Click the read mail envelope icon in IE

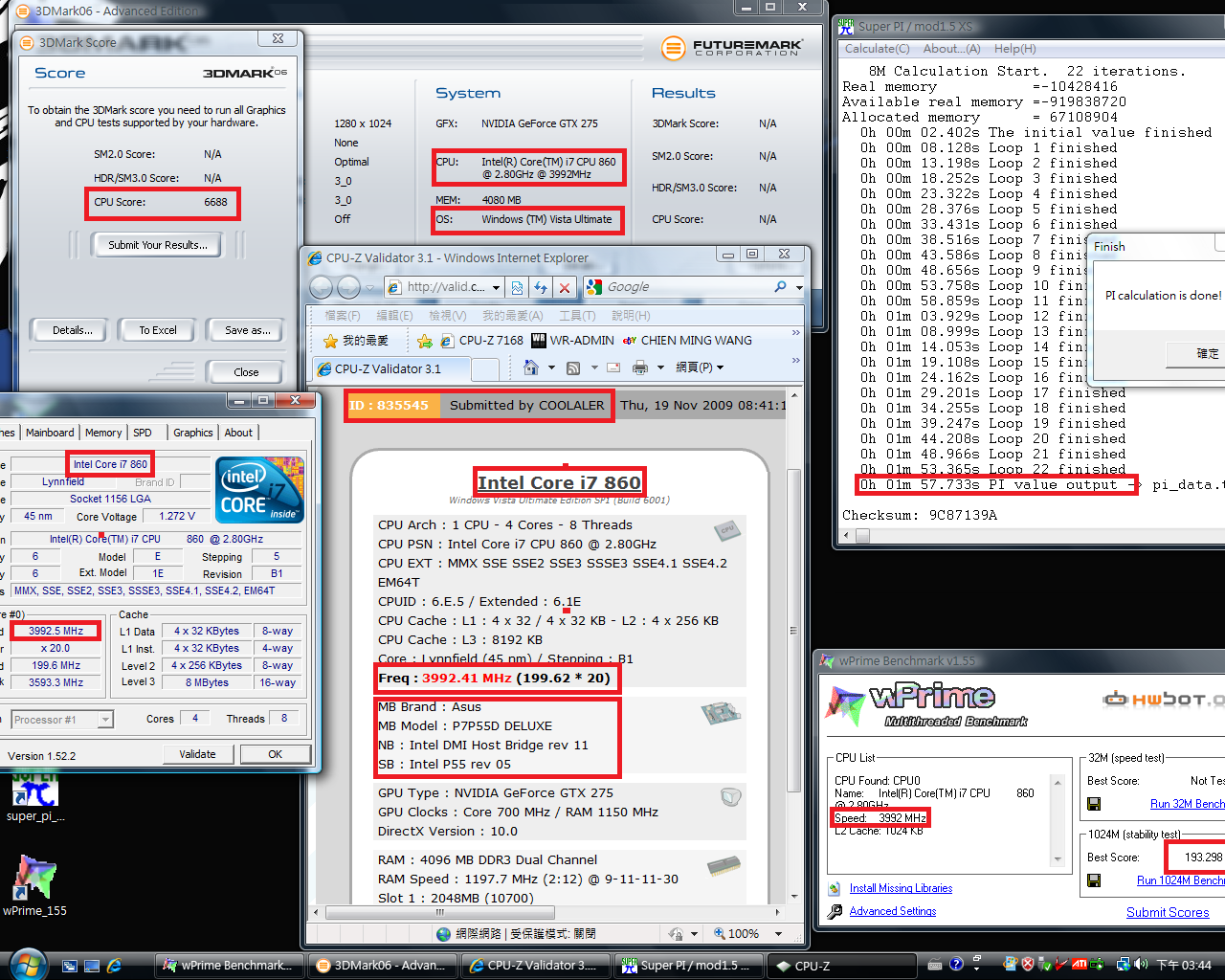[613, 367]
